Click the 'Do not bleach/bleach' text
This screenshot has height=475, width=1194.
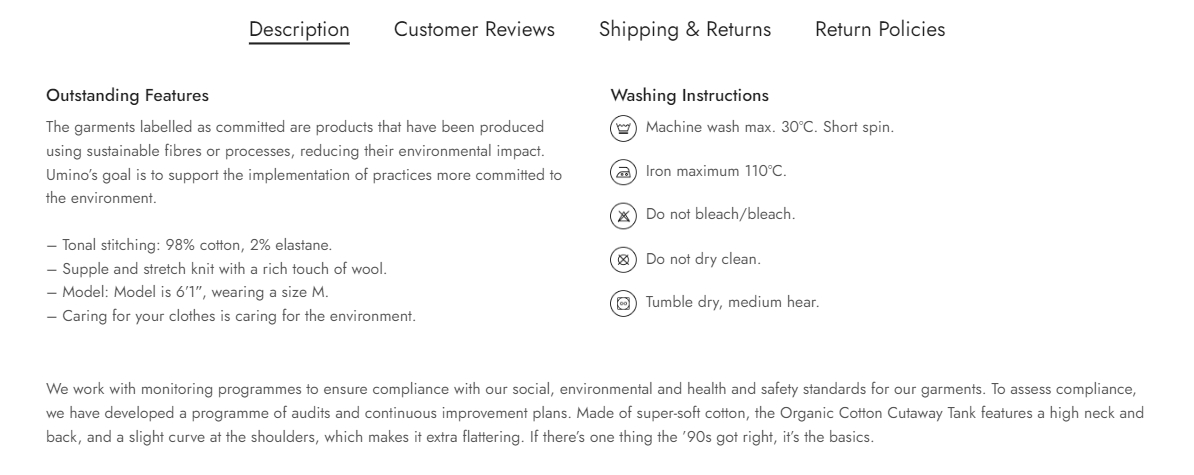pos(720,215)
